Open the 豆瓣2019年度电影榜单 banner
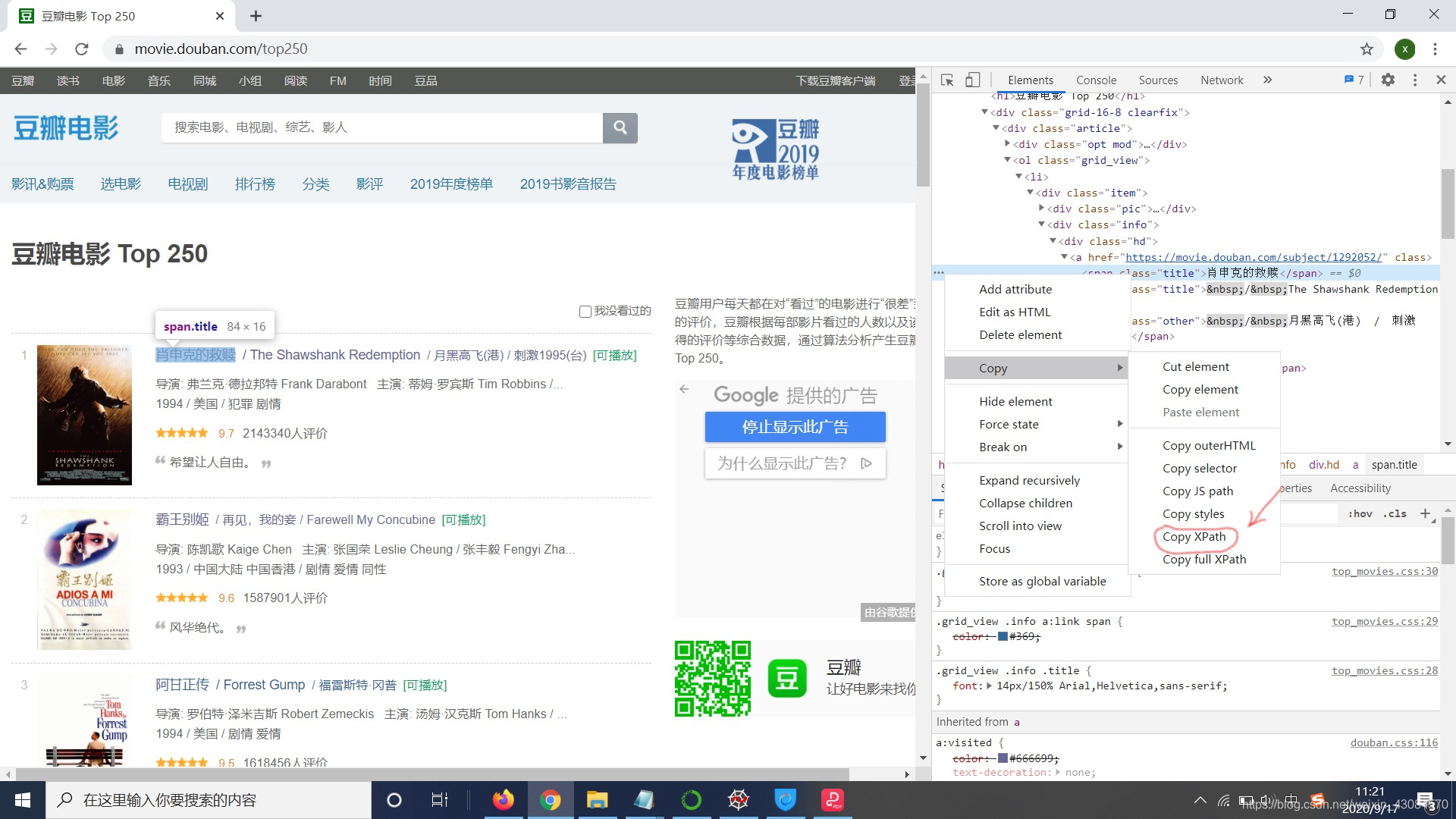 click(776, 149)
